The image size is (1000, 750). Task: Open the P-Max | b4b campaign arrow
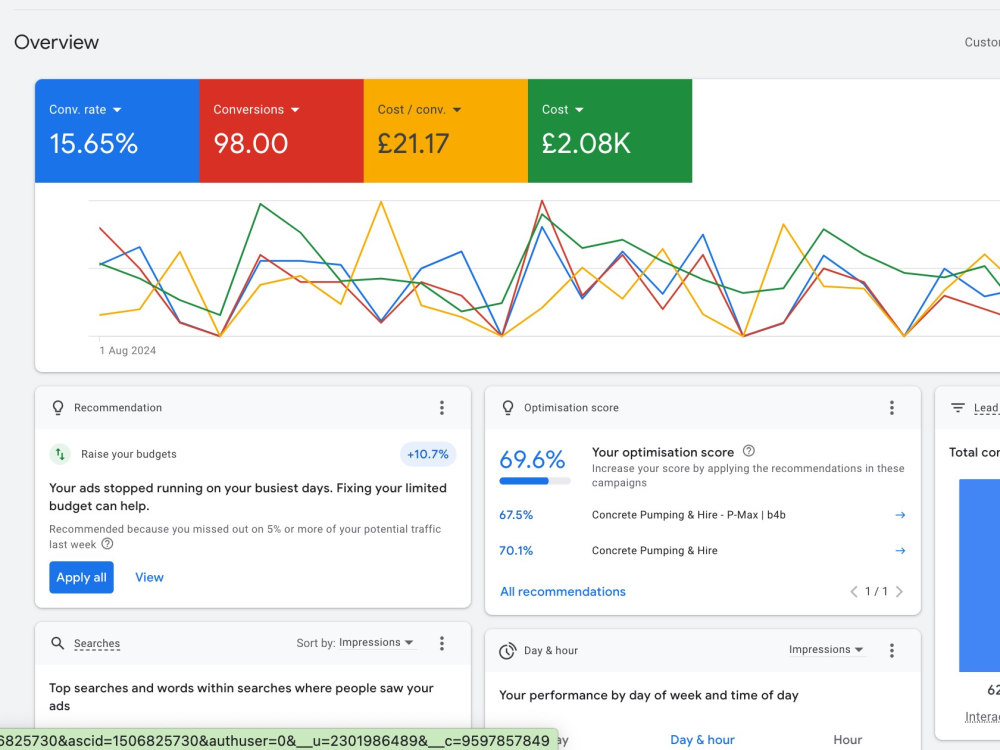point(900,515)
